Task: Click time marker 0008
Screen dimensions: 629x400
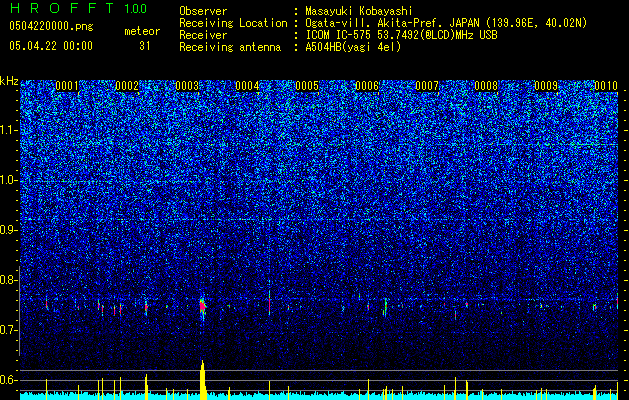Action: pos(486,86)
